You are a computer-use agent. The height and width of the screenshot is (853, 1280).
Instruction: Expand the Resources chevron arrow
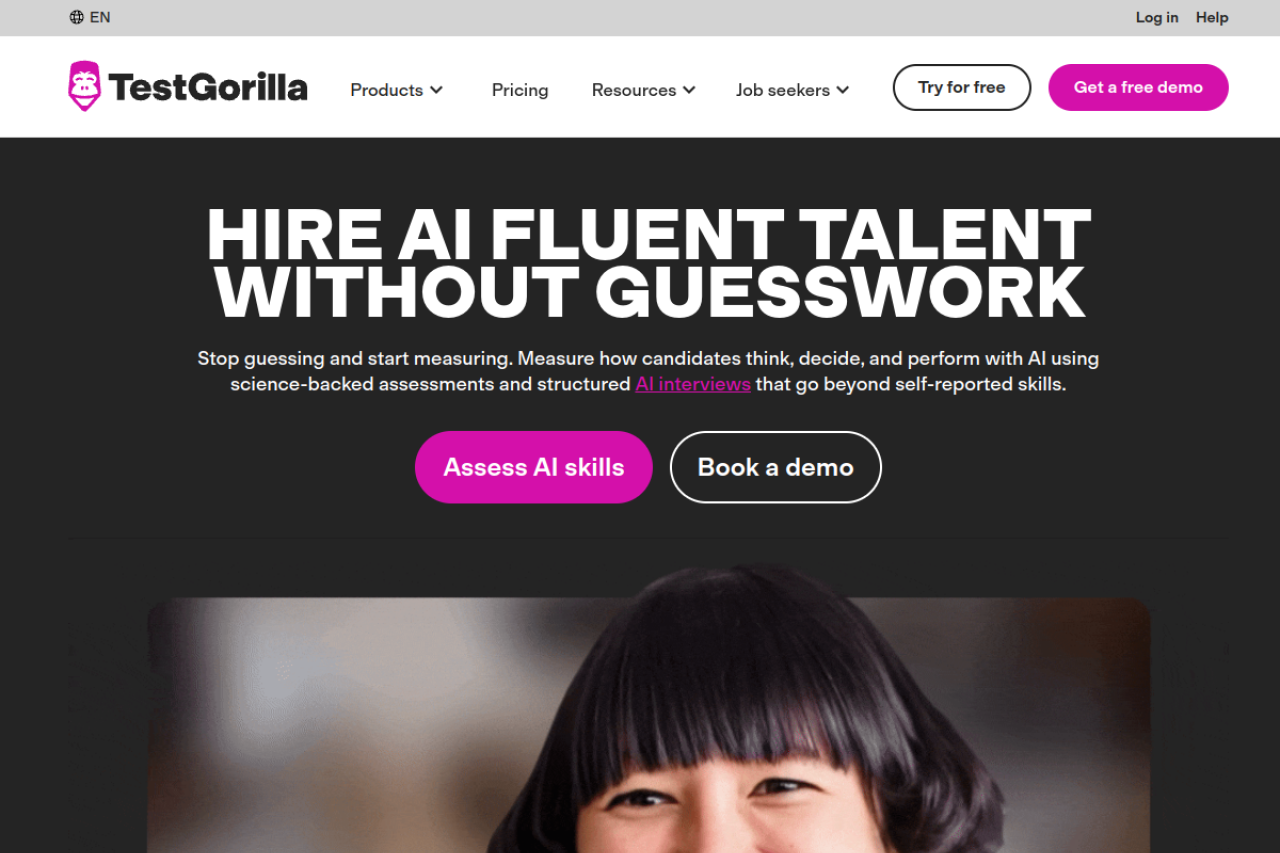689,90
